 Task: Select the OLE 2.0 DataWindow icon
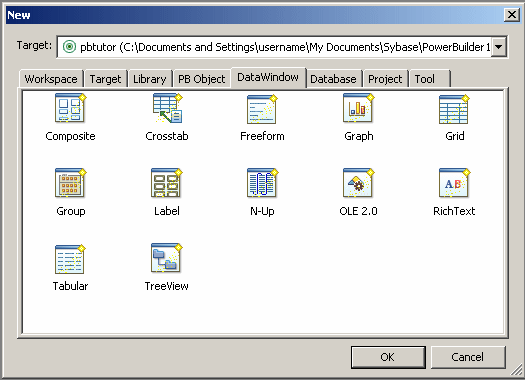click(358, 183)
